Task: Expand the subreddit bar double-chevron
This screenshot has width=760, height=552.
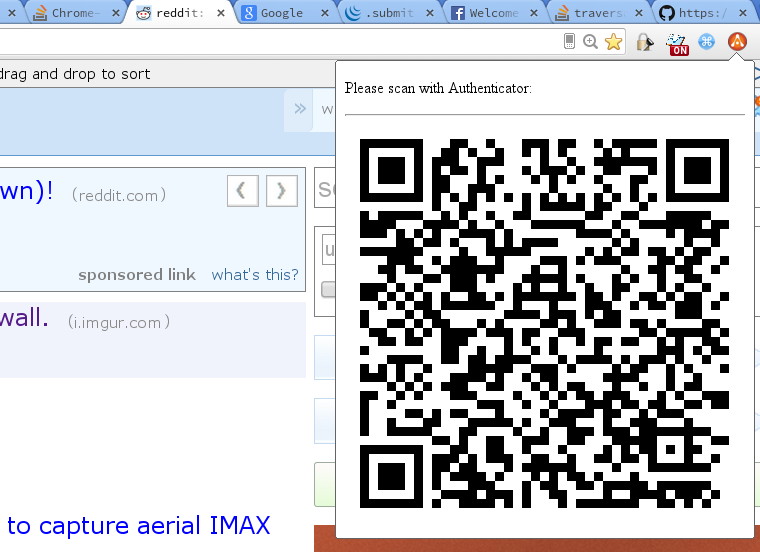Action: coord(300,109)
